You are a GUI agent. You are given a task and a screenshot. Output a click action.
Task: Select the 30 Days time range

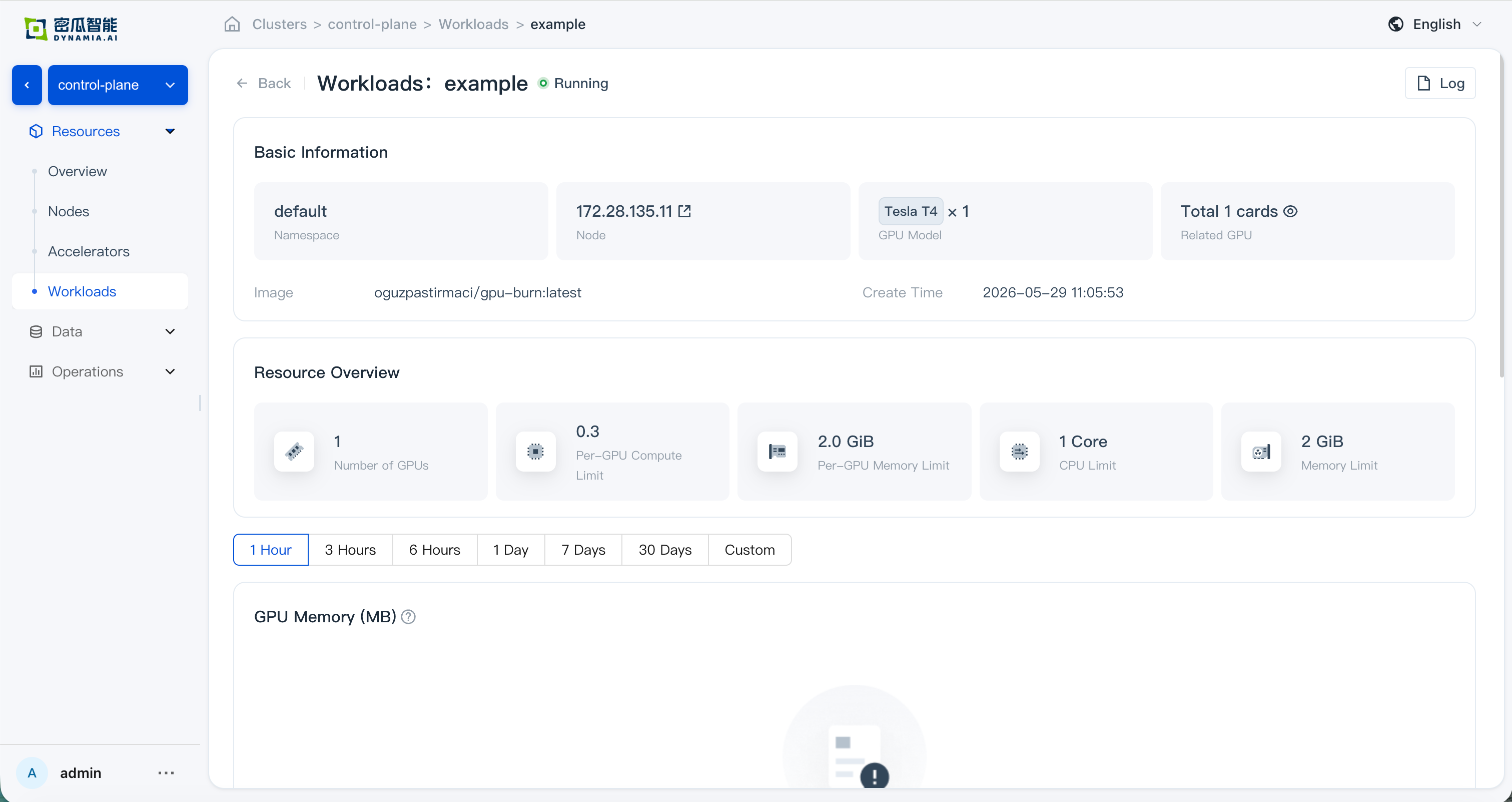point(665,550)
